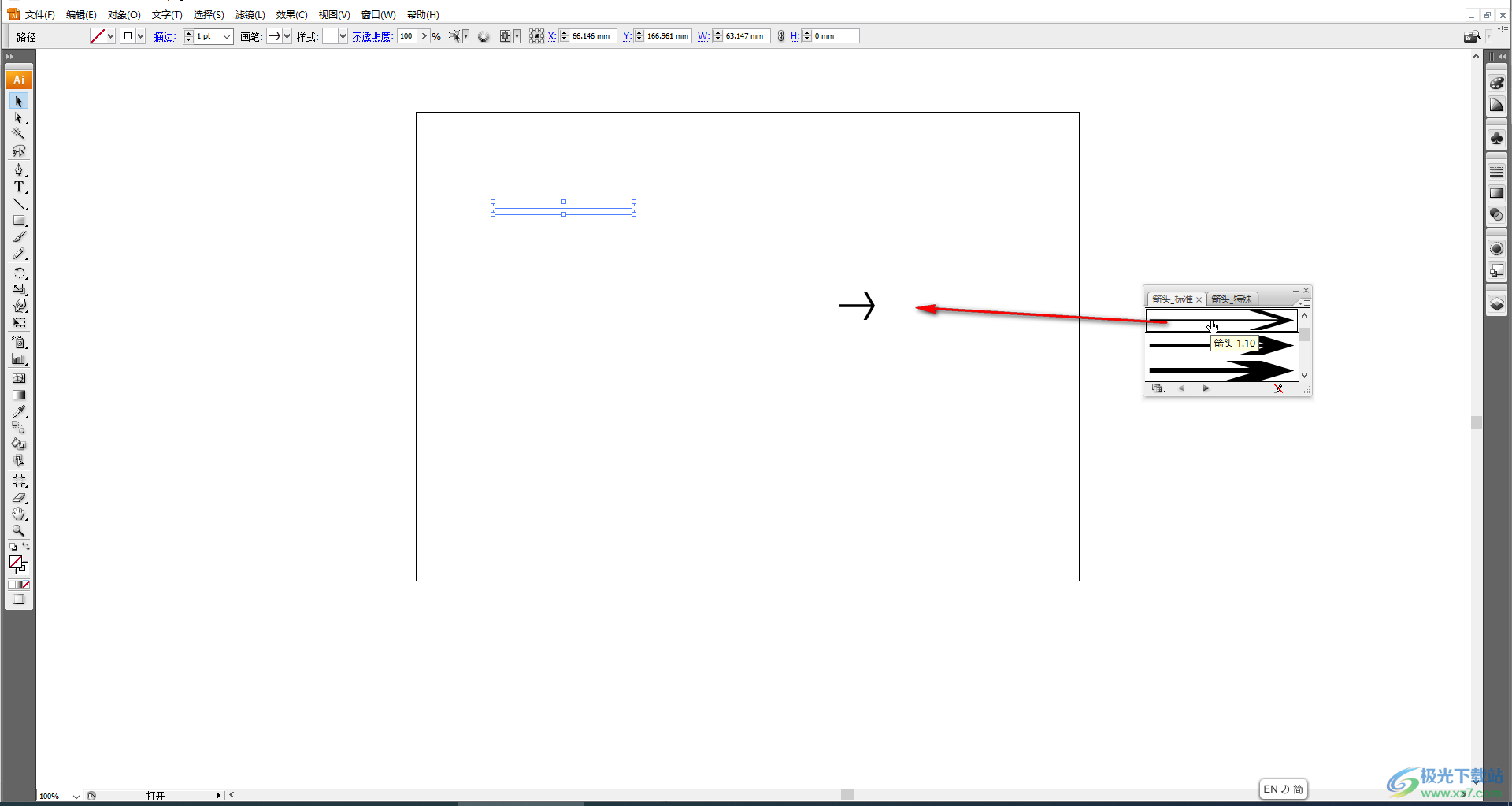This screenshot has width=1512, height=806.
Task: Change the screen mode button
Action: [19, 600]
